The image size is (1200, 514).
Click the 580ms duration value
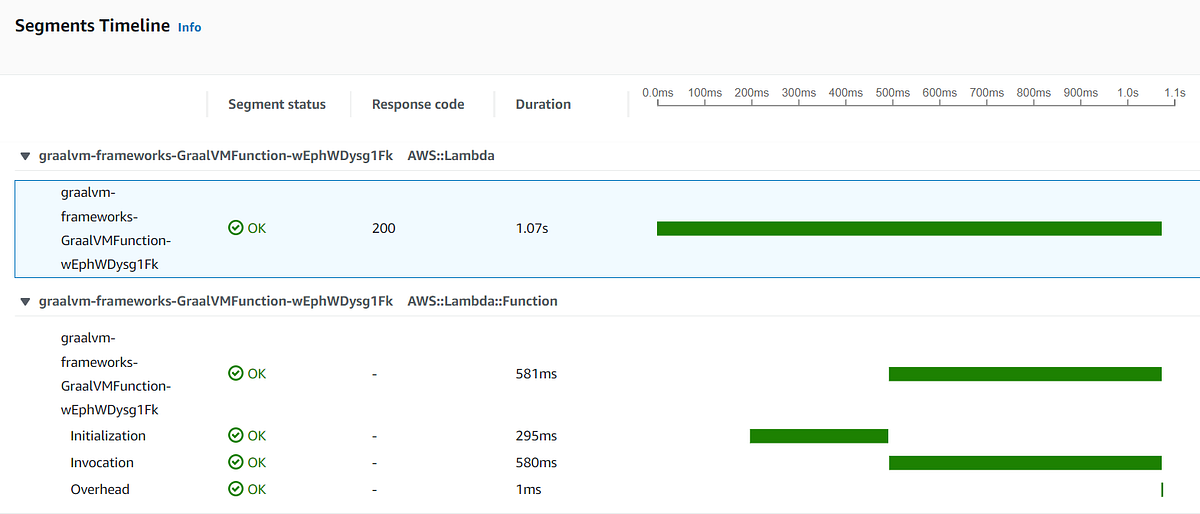point(536,463)
